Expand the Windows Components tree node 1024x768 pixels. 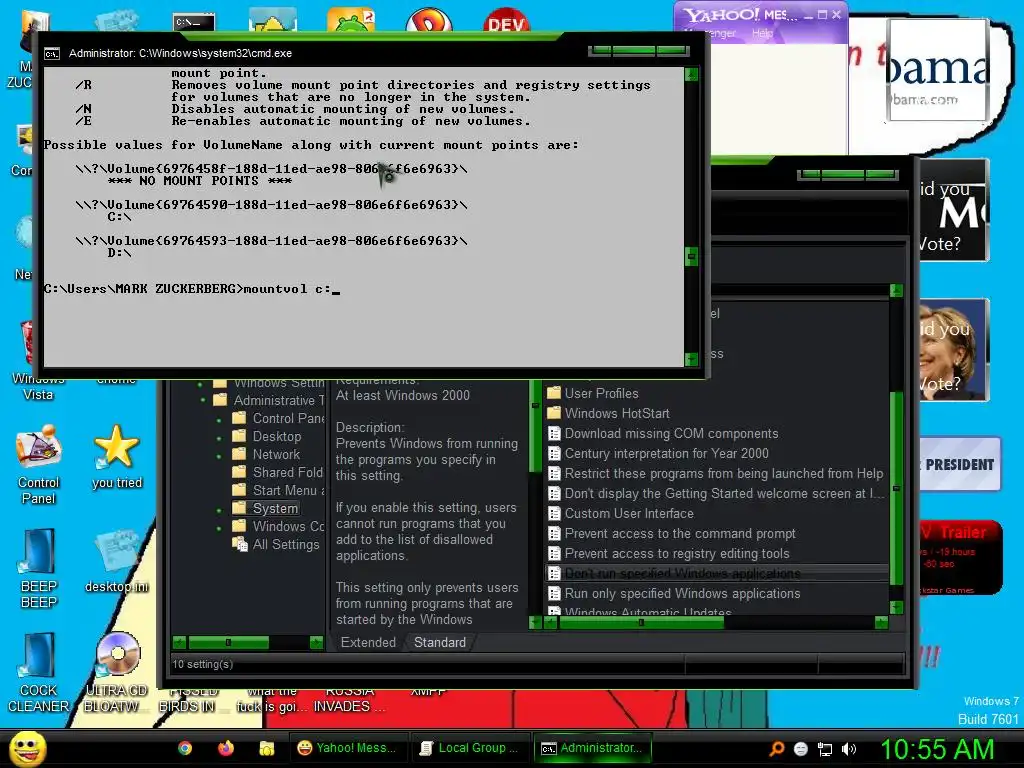click(219, 527)
